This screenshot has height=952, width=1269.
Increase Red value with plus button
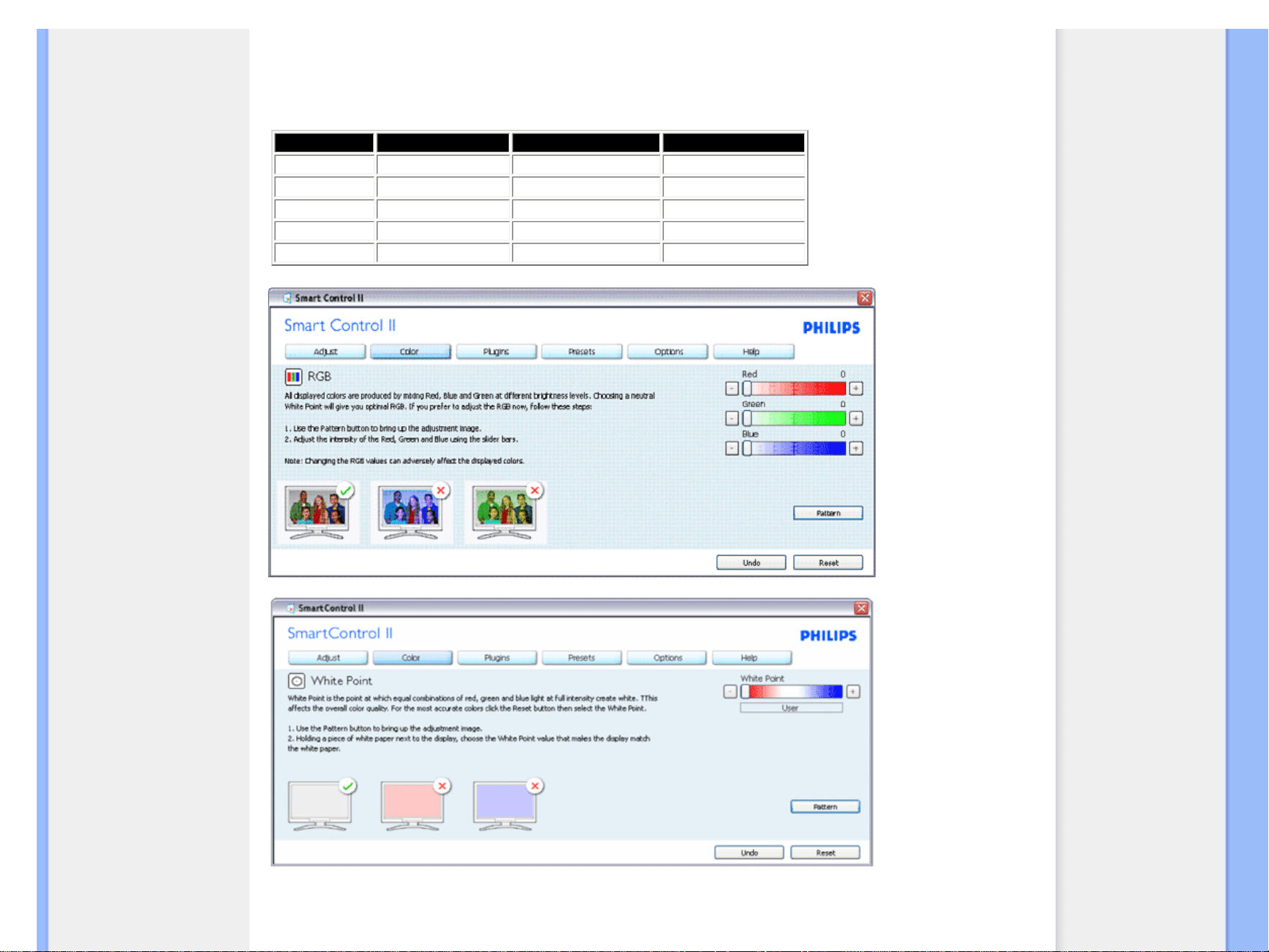[x=856, y=388]
